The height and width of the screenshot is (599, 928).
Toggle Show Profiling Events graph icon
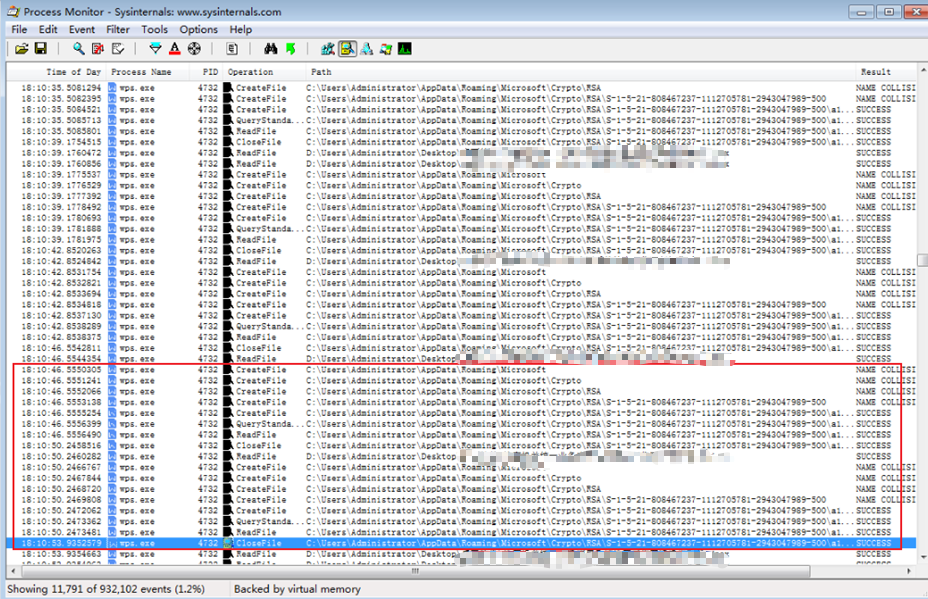[x=405, y=49]
